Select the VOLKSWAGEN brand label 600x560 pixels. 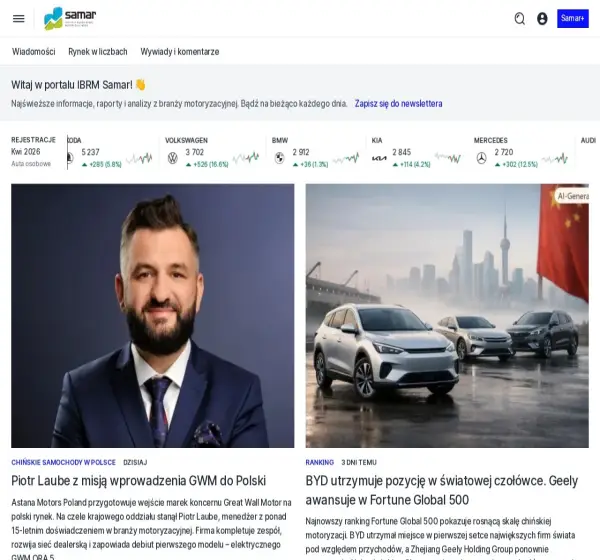pyautogui.click(x=186, y=140)
